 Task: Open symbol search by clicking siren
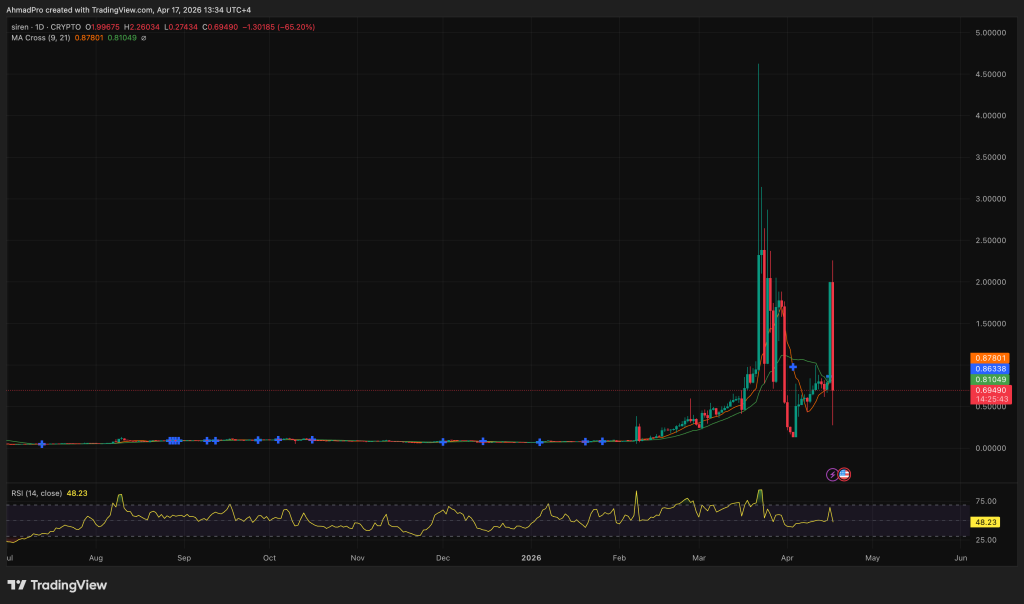pos(18,28)
